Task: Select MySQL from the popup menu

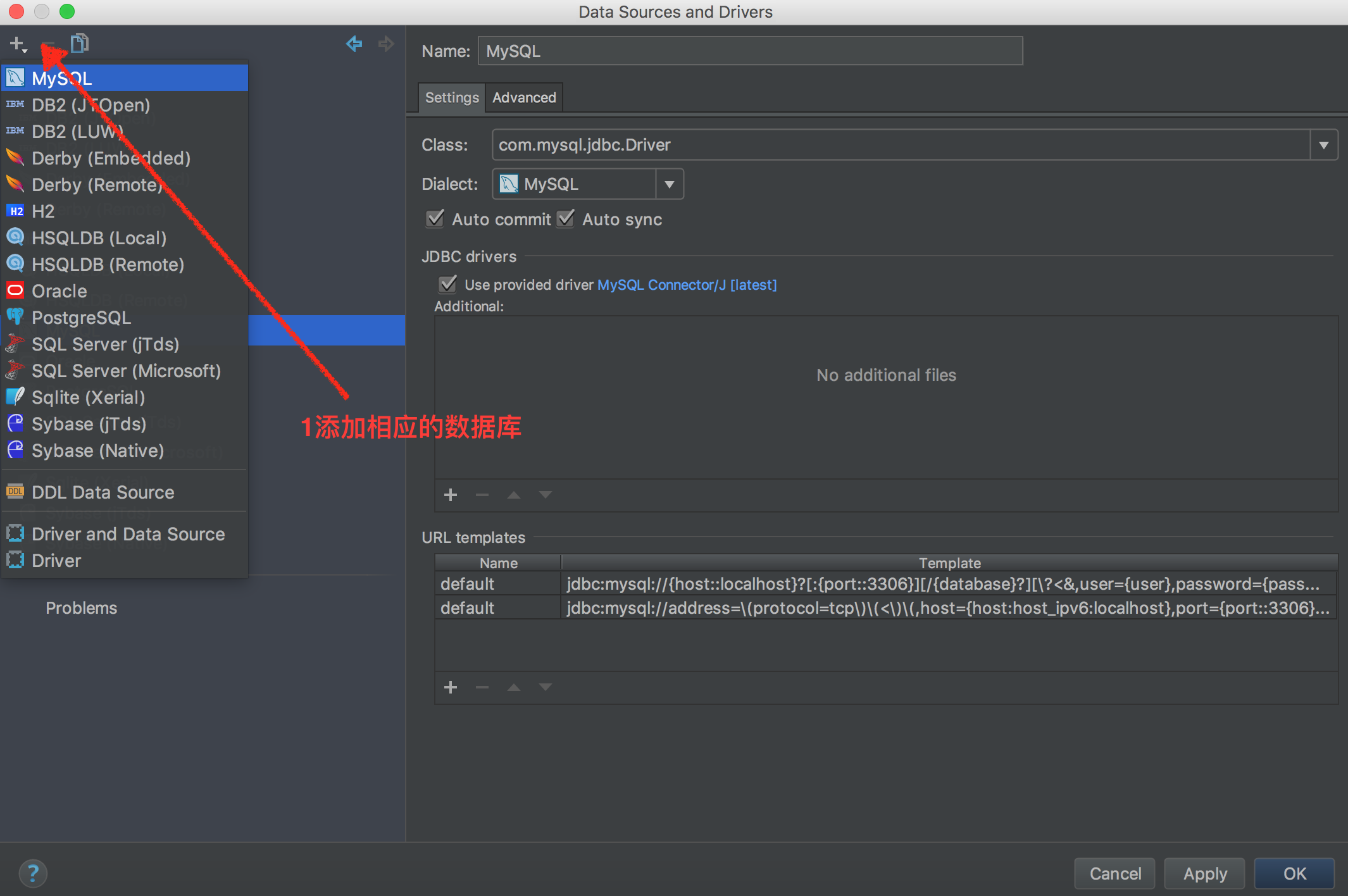Action: [x=125, y=78]
